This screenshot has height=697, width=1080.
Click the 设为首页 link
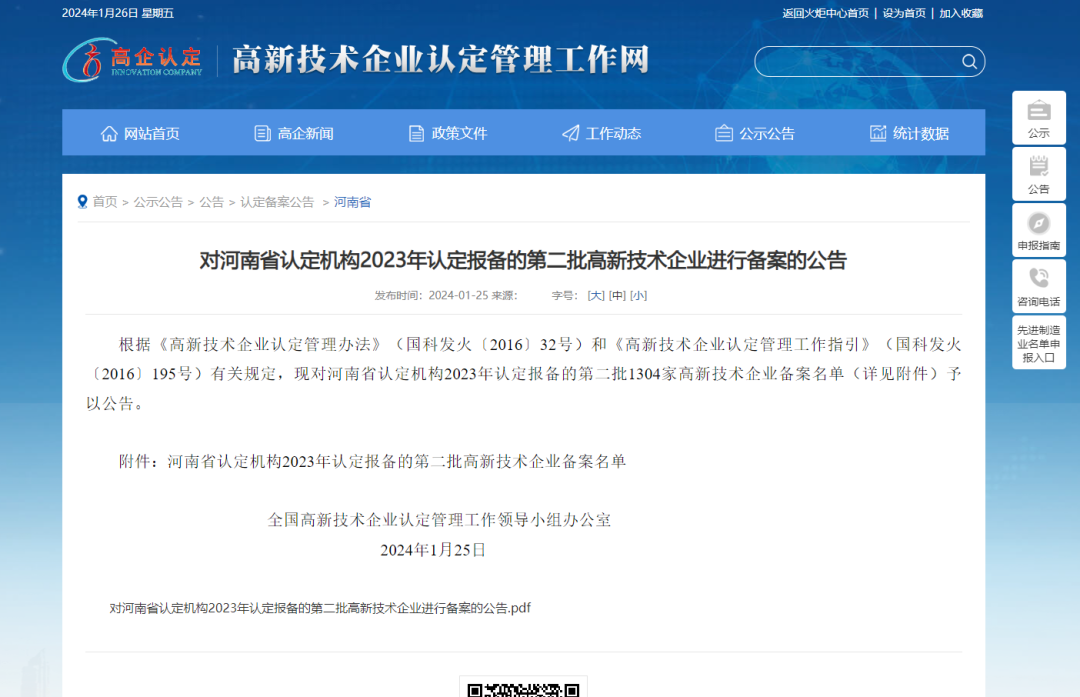tap(904, 13)
